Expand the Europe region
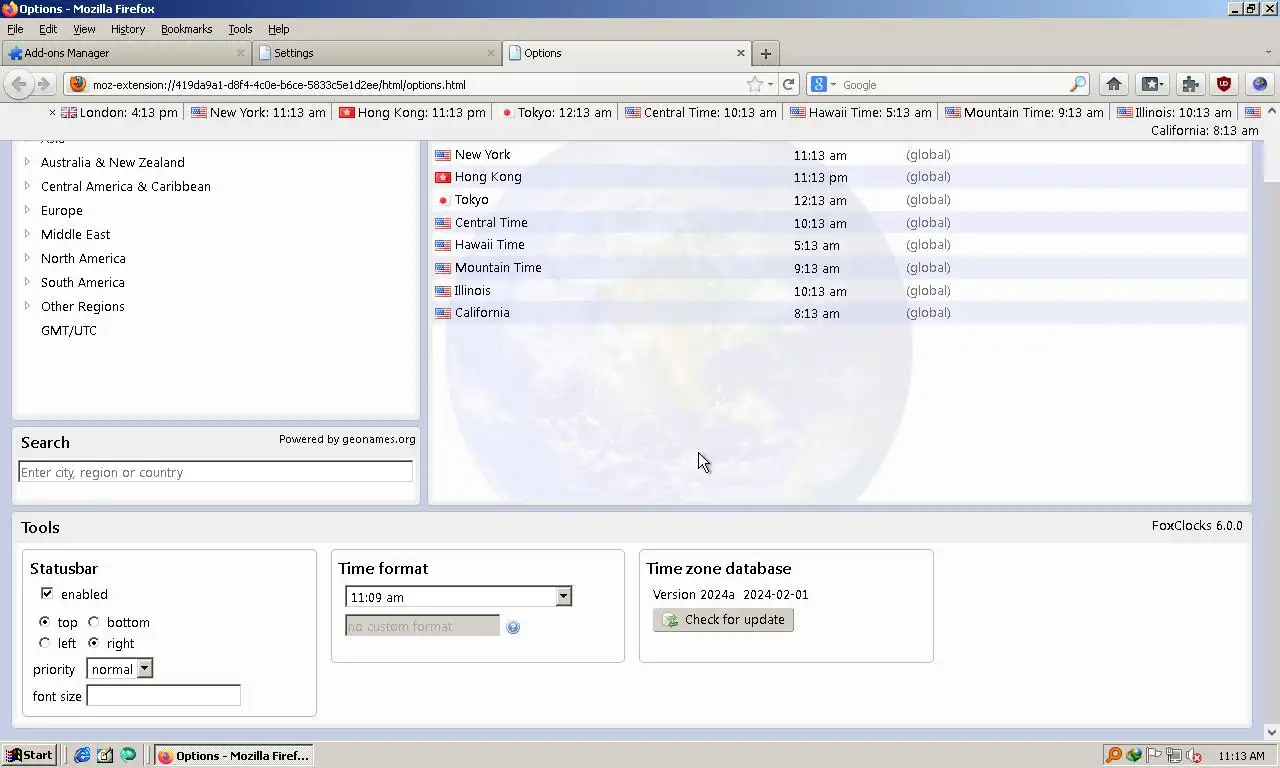 tap(28, 210)
